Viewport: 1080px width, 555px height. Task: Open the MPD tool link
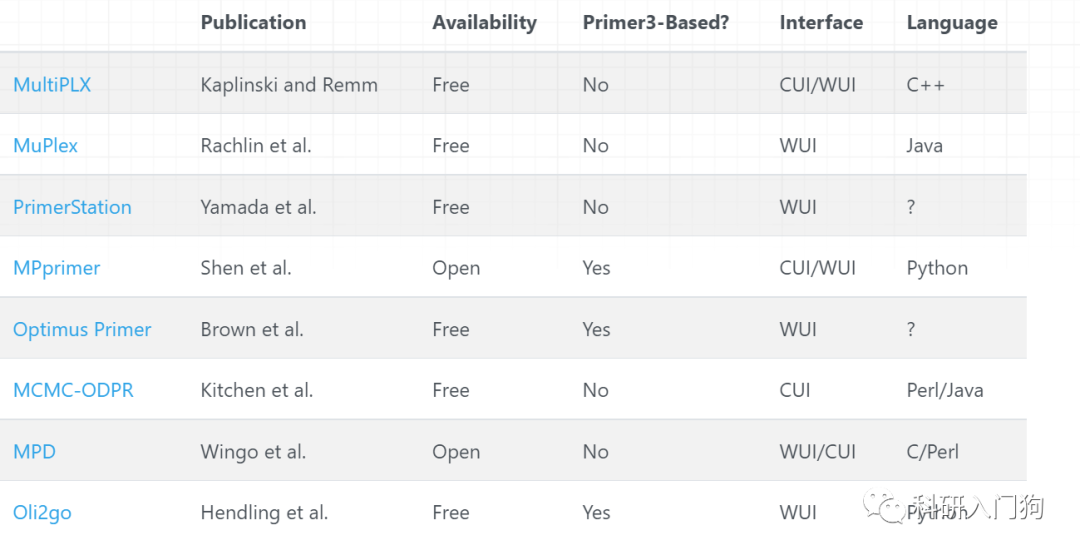[x=34, y=451]
